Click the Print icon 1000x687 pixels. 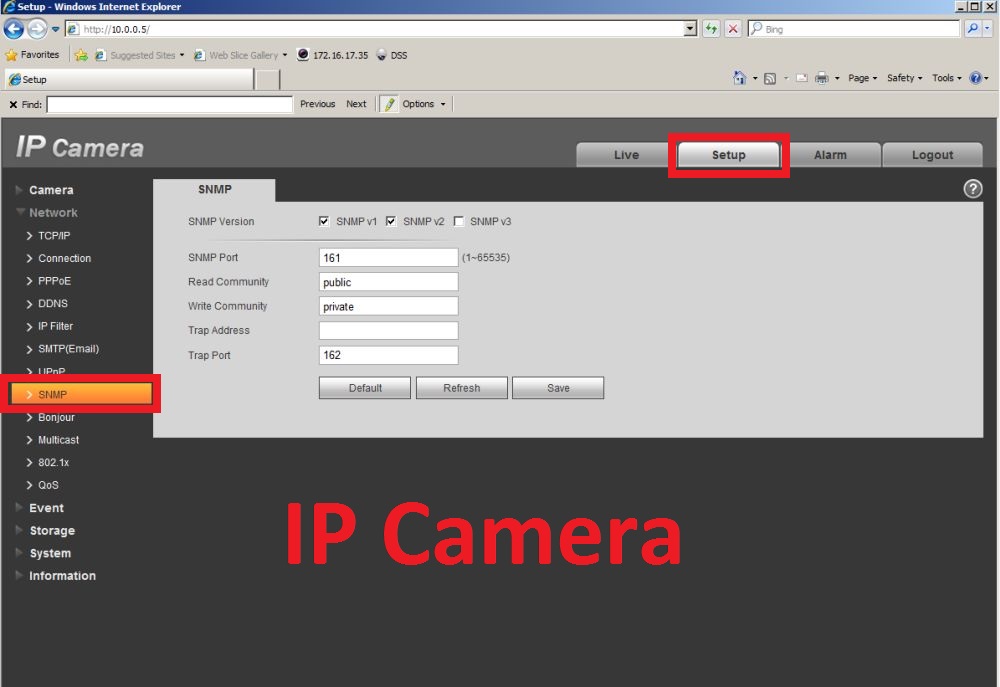tap(821, 78)
